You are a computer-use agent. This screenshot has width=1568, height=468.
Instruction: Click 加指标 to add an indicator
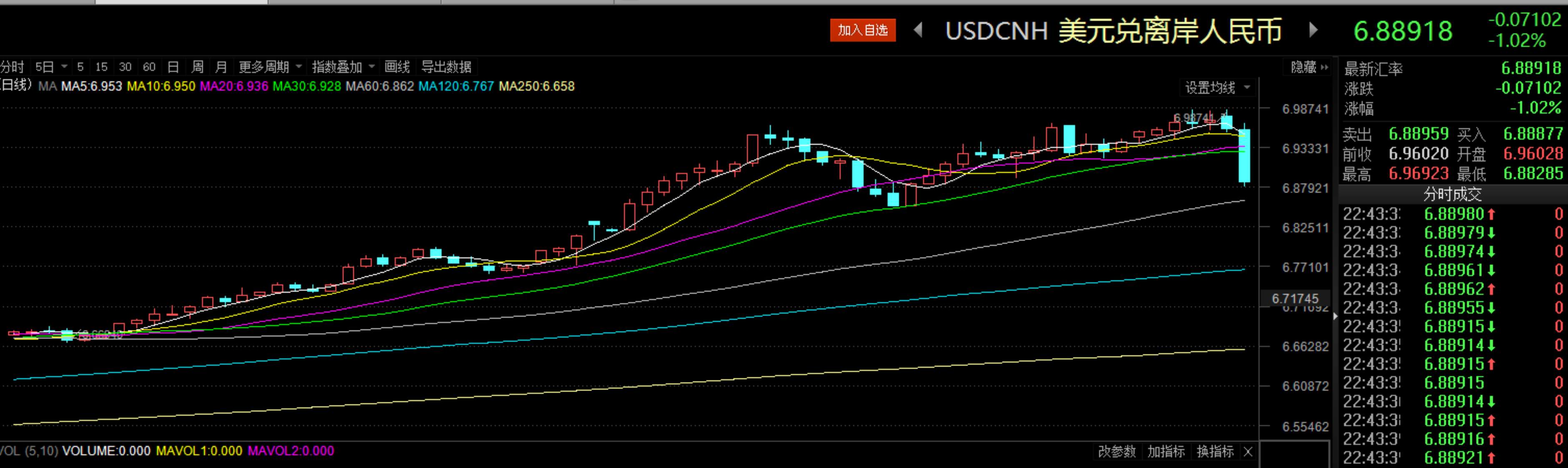(1166, 451)
